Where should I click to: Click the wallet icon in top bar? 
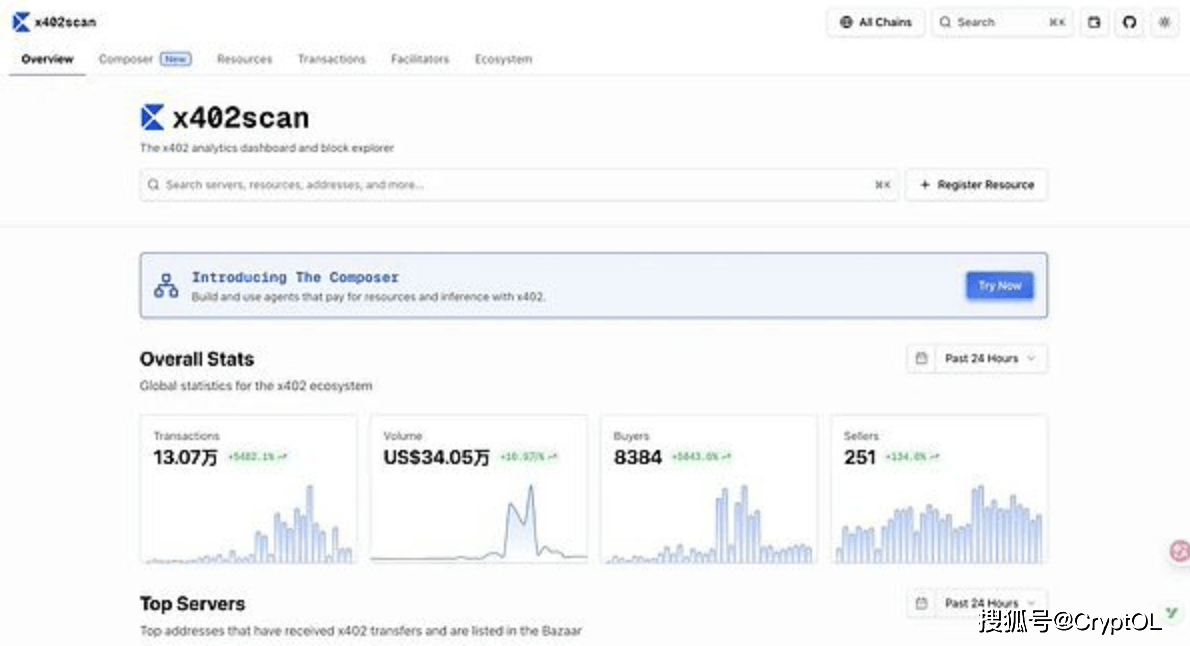[x=1095, y=22]
